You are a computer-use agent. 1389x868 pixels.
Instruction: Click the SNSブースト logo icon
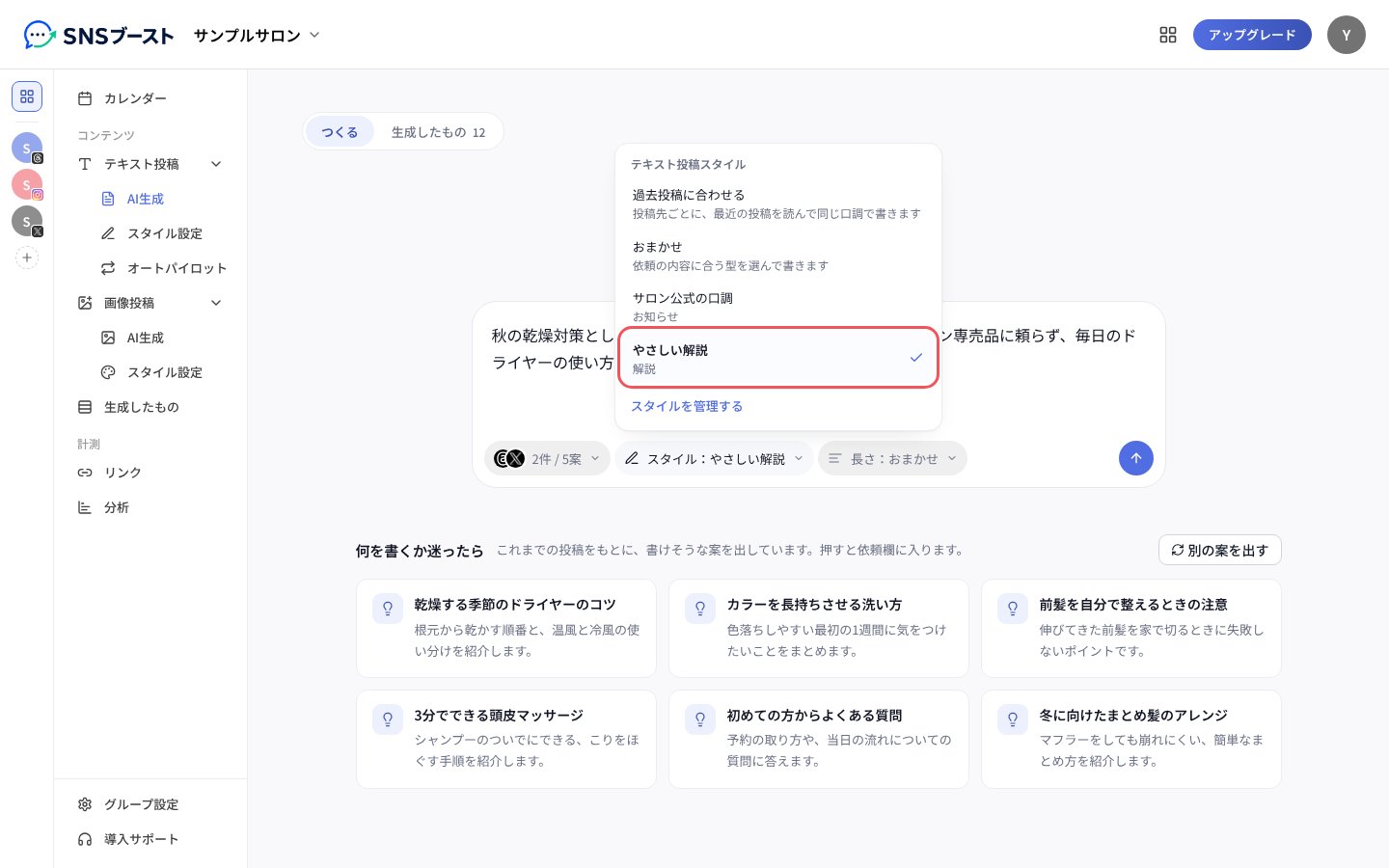click(40, 35)
